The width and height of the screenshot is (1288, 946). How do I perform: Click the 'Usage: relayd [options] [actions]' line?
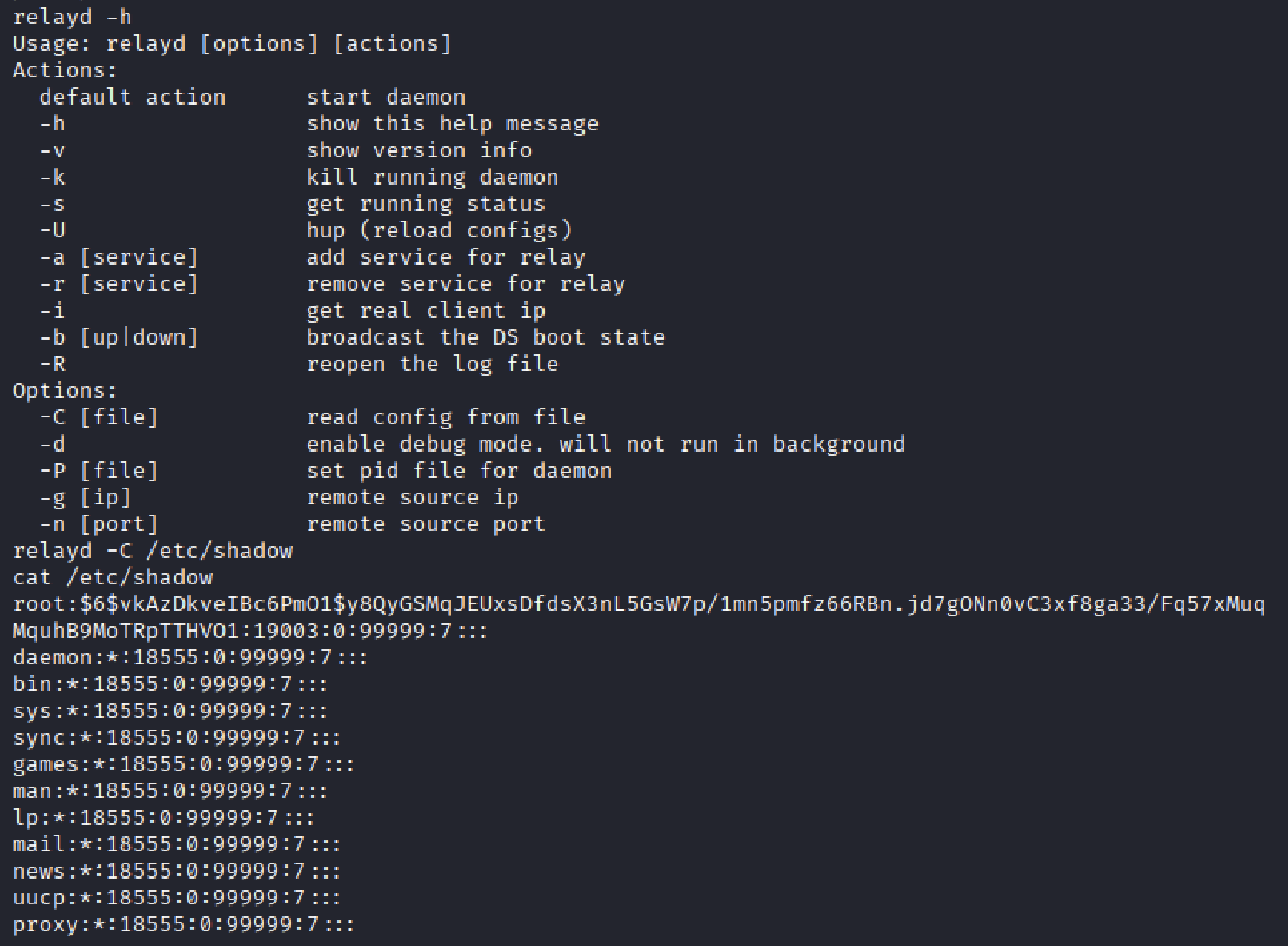tap(231, 44)
